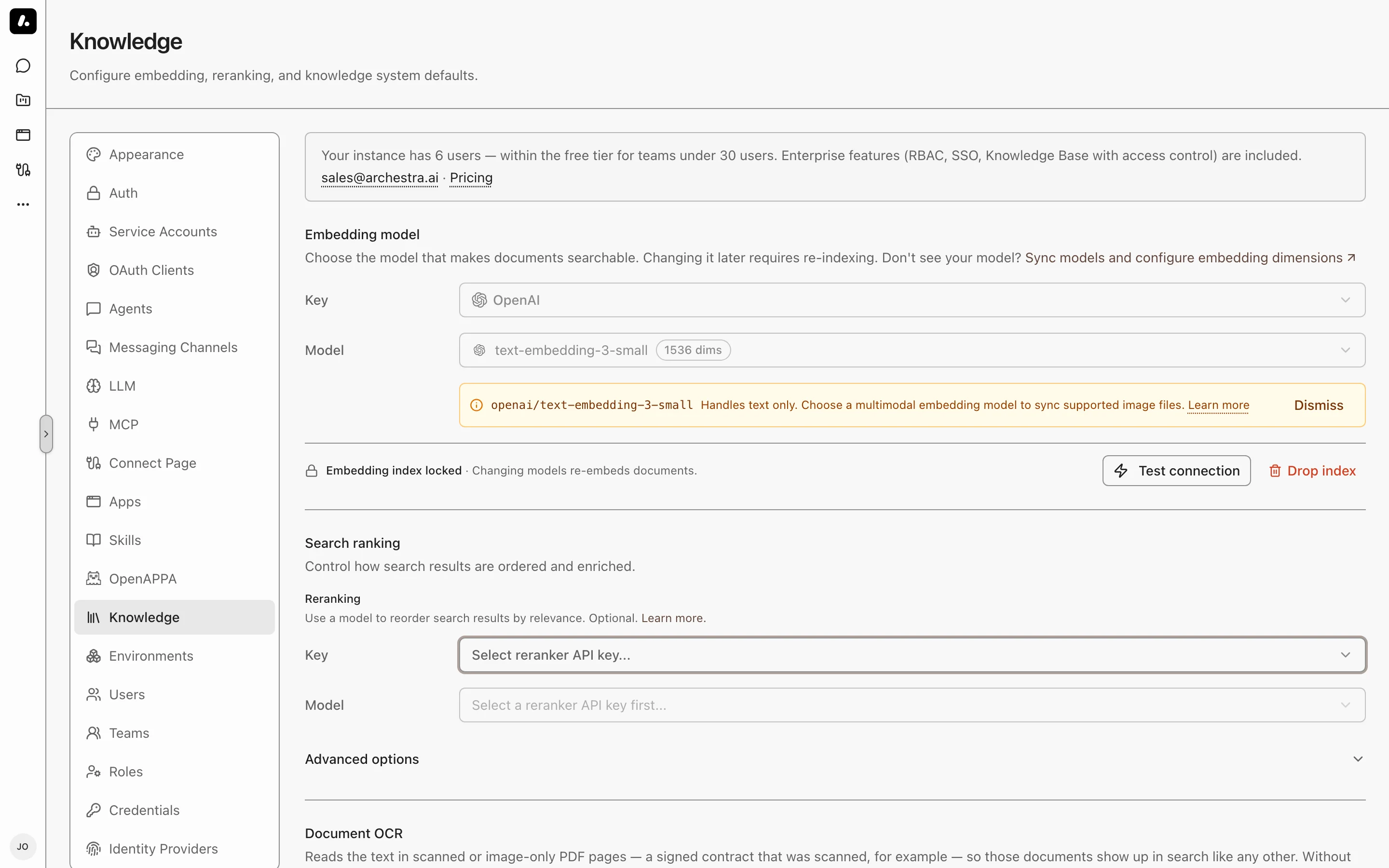Click the Appearance palette icon
1389x868 pixels.
pos(94,154)
